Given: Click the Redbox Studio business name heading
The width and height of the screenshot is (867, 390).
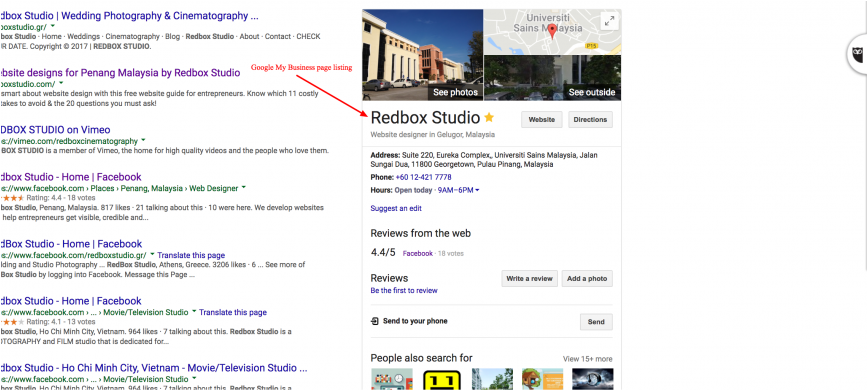Looking at the screenshot, I should click(x=425, y=117).
